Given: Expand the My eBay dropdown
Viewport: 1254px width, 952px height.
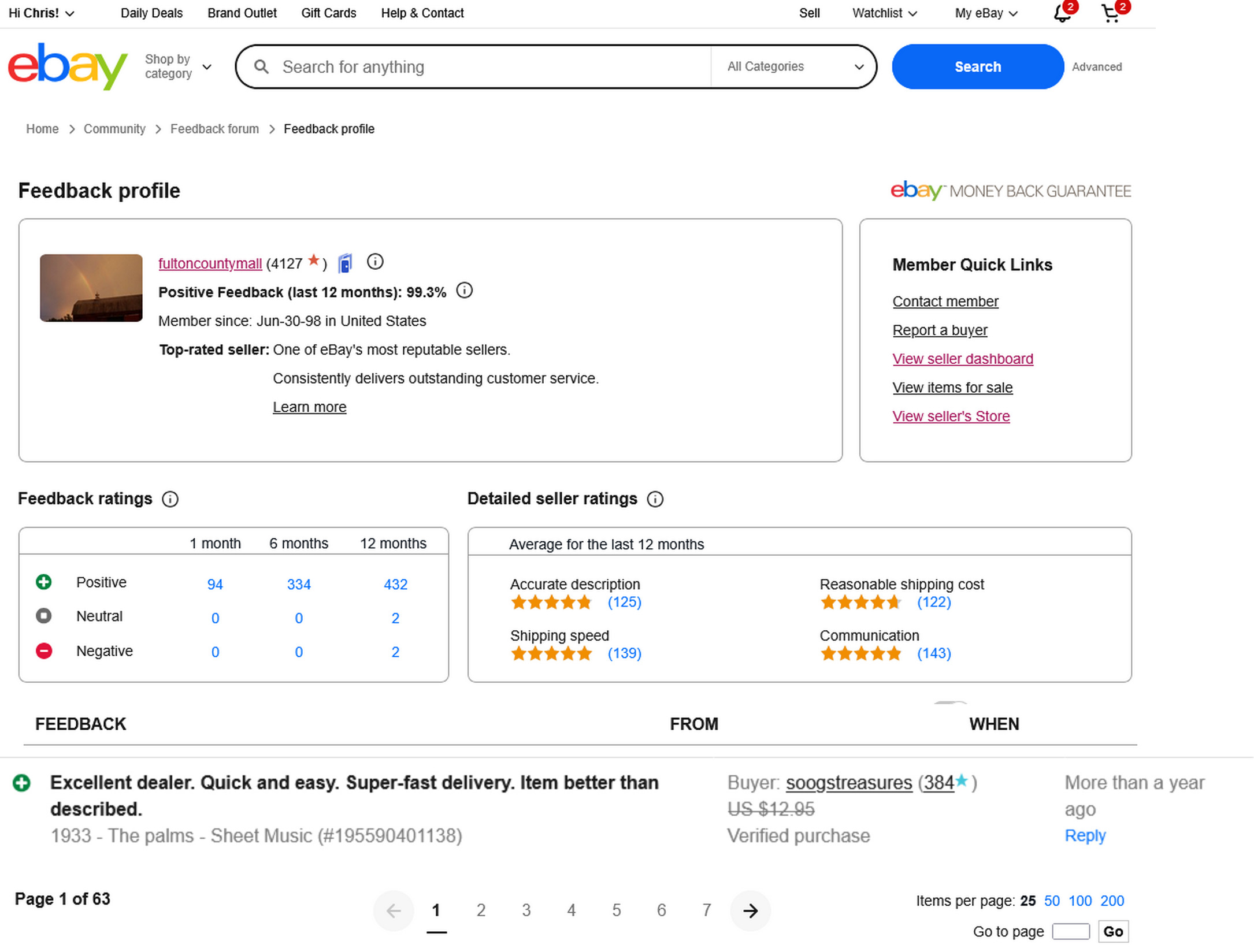Looking at the screenshot, I should tap(985, 13).
